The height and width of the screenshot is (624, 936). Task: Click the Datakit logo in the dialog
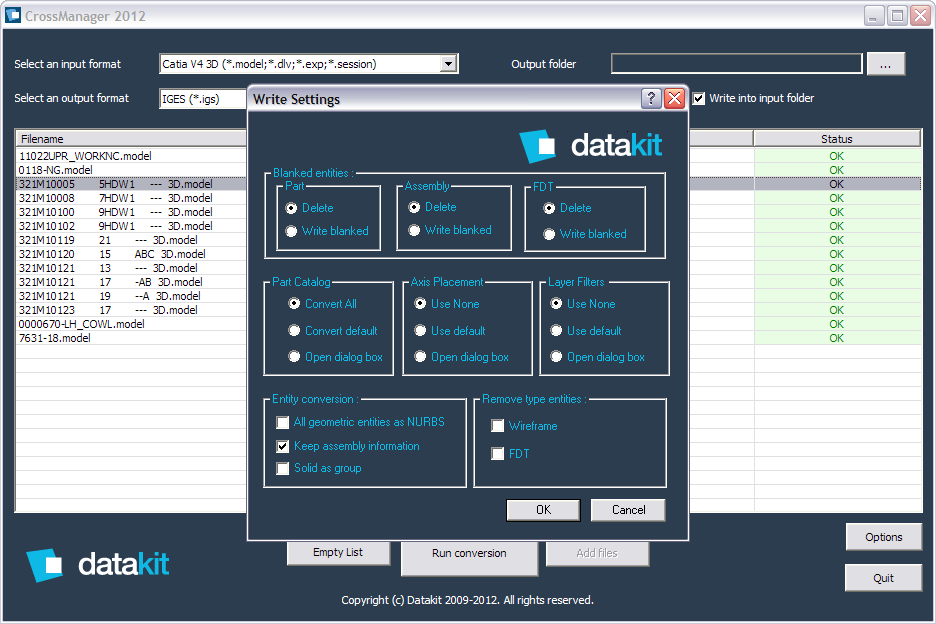click(x=590, y=146)
